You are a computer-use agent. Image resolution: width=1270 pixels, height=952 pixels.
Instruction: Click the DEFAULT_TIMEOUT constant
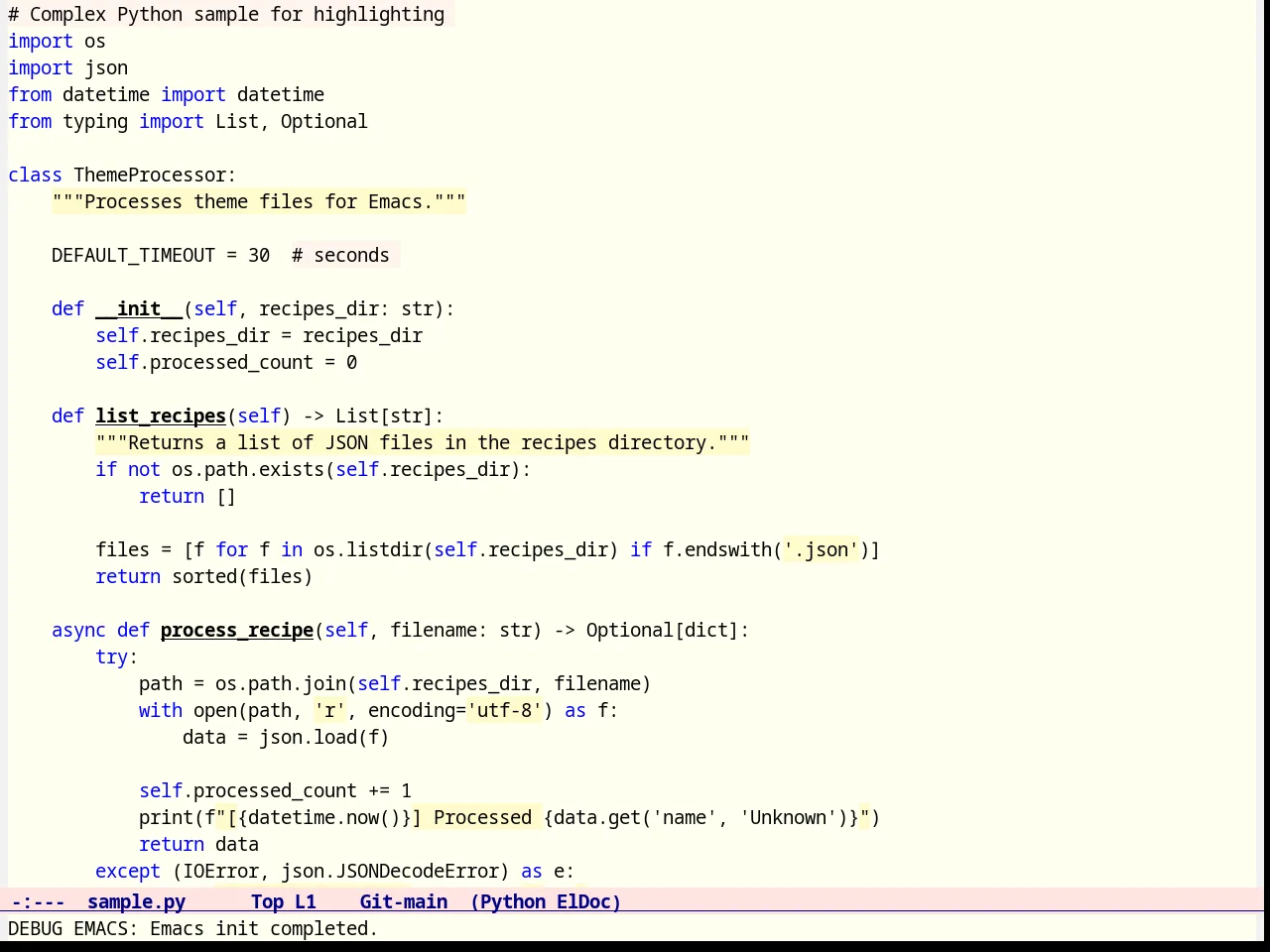[x=133, y=255]
